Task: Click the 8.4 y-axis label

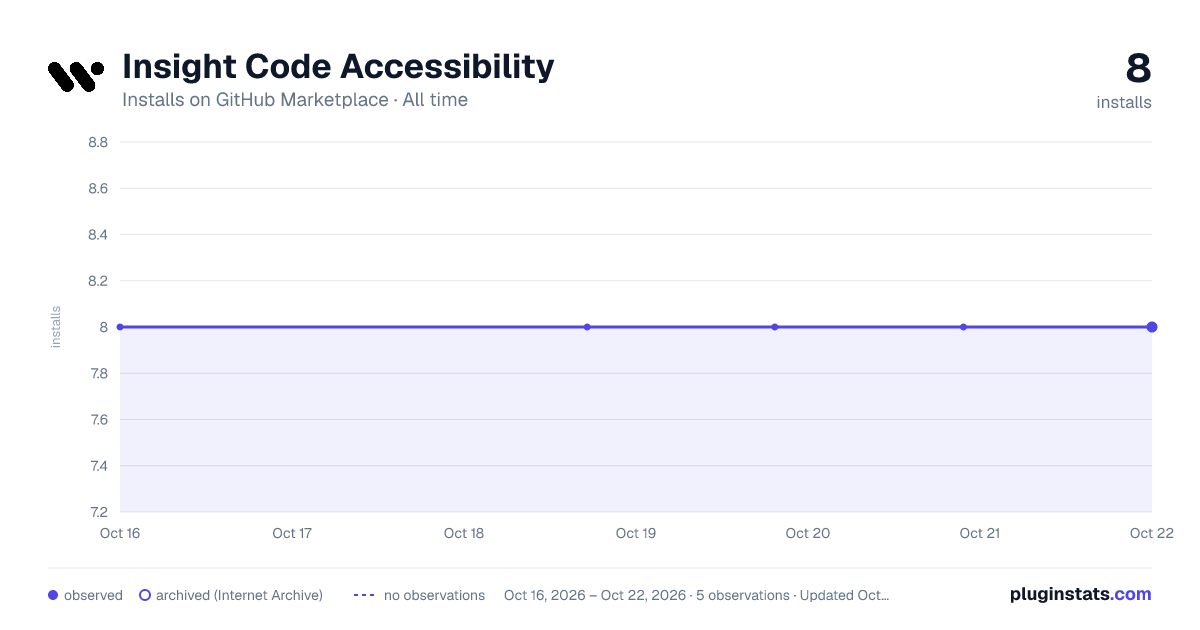Action: click(x=98, y=235)
